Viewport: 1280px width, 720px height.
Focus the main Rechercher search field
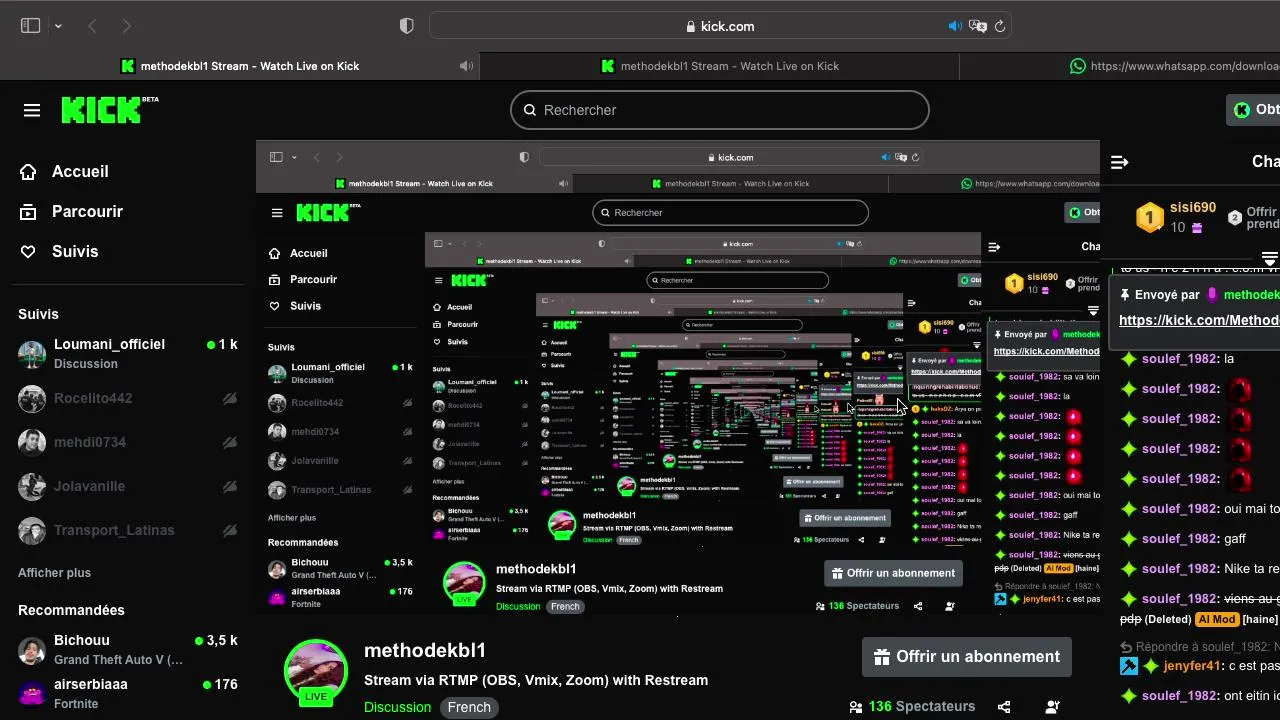[720, 110]
